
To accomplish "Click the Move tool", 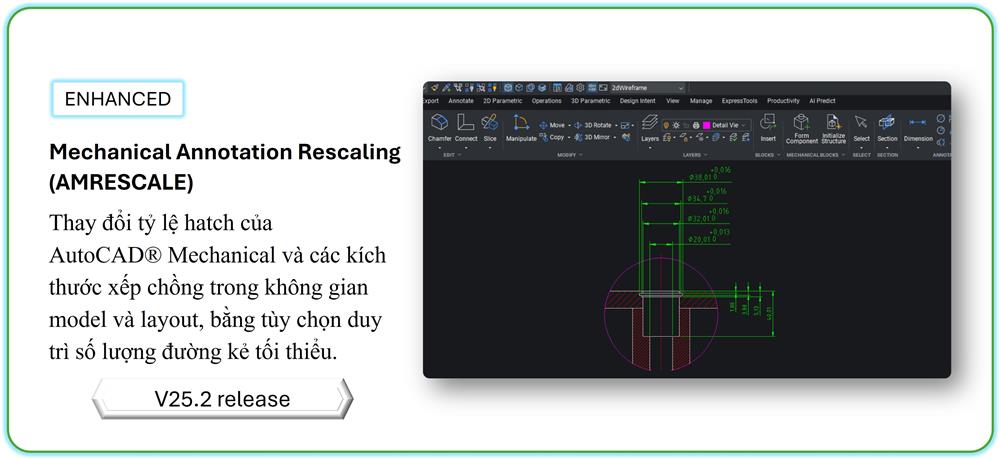I will tap(552, 126).
